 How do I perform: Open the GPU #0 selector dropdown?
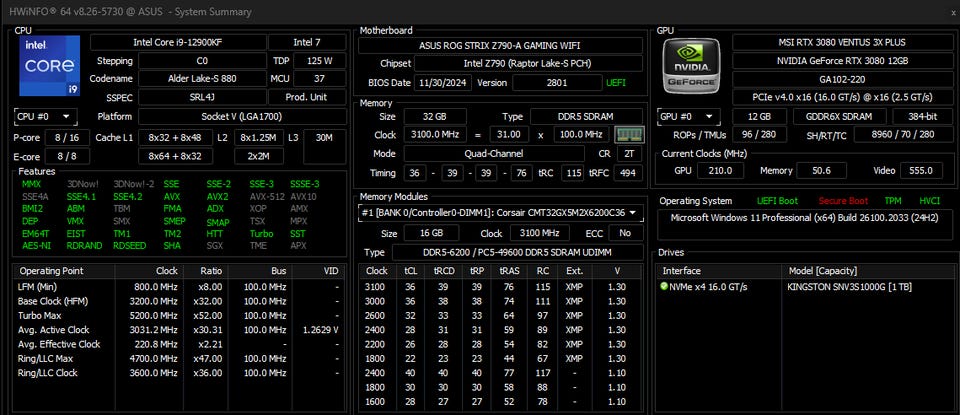click(688, 116)
